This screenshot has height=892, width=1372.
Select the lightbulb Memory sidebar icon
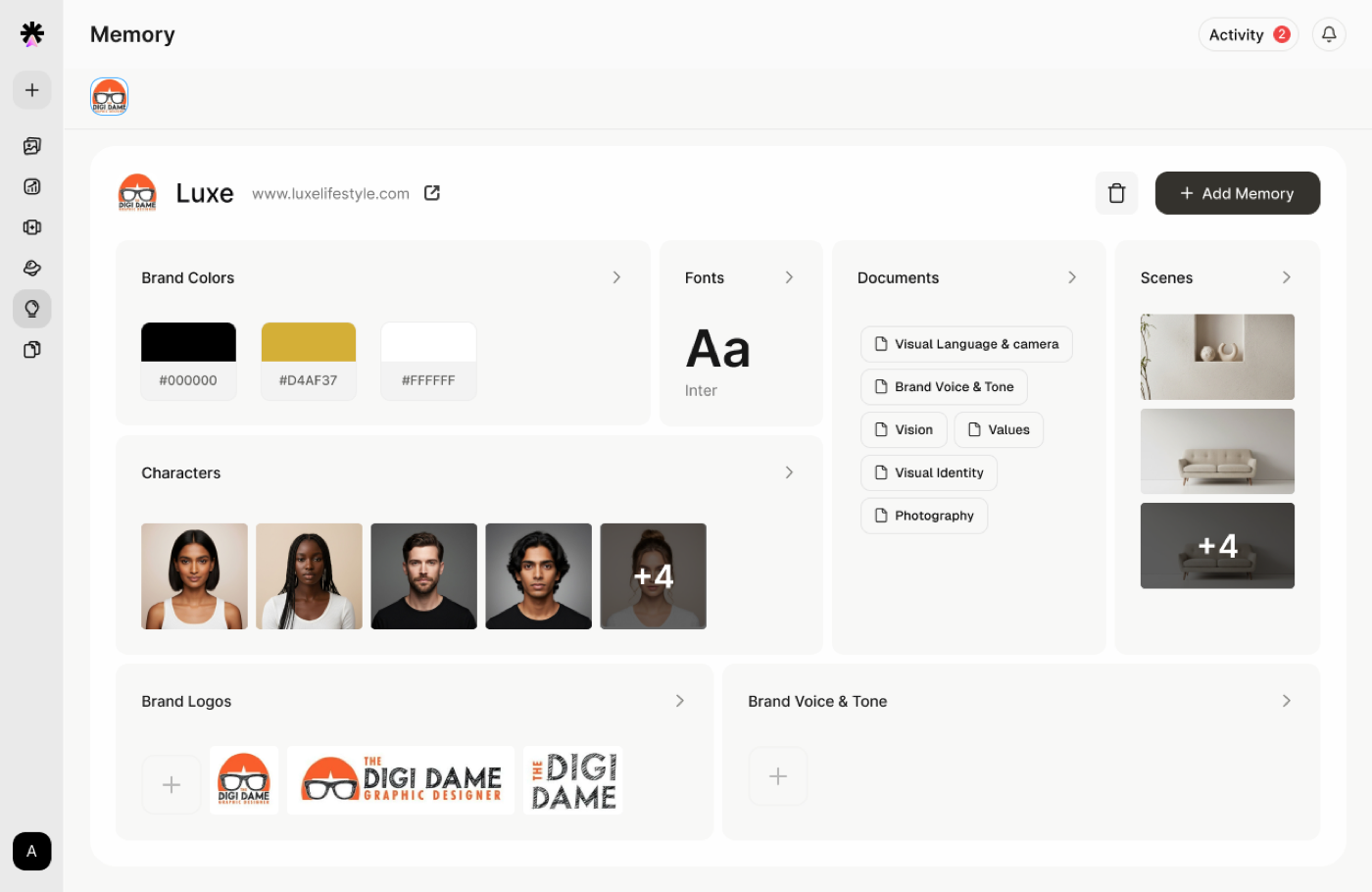(32, 309)
